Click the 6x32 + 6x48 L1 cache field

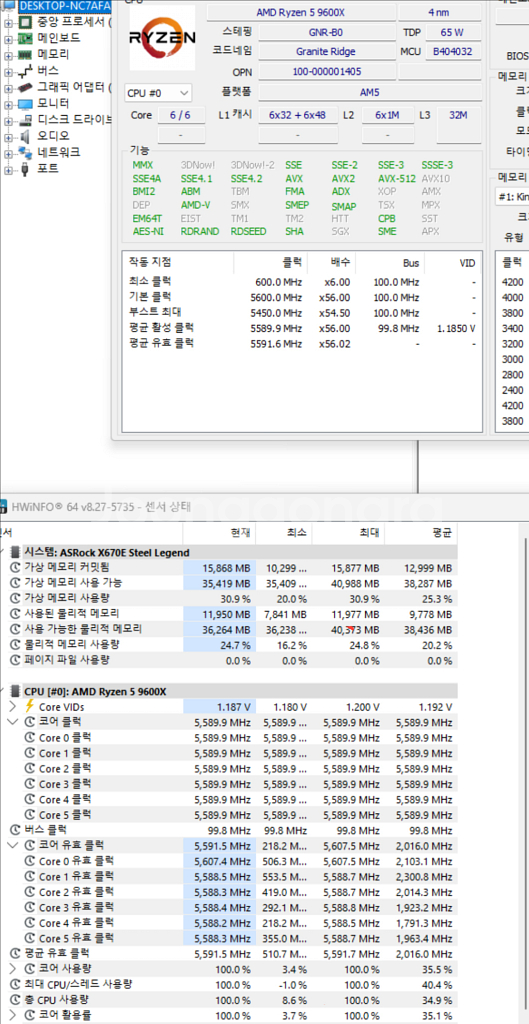pos(298,115)
